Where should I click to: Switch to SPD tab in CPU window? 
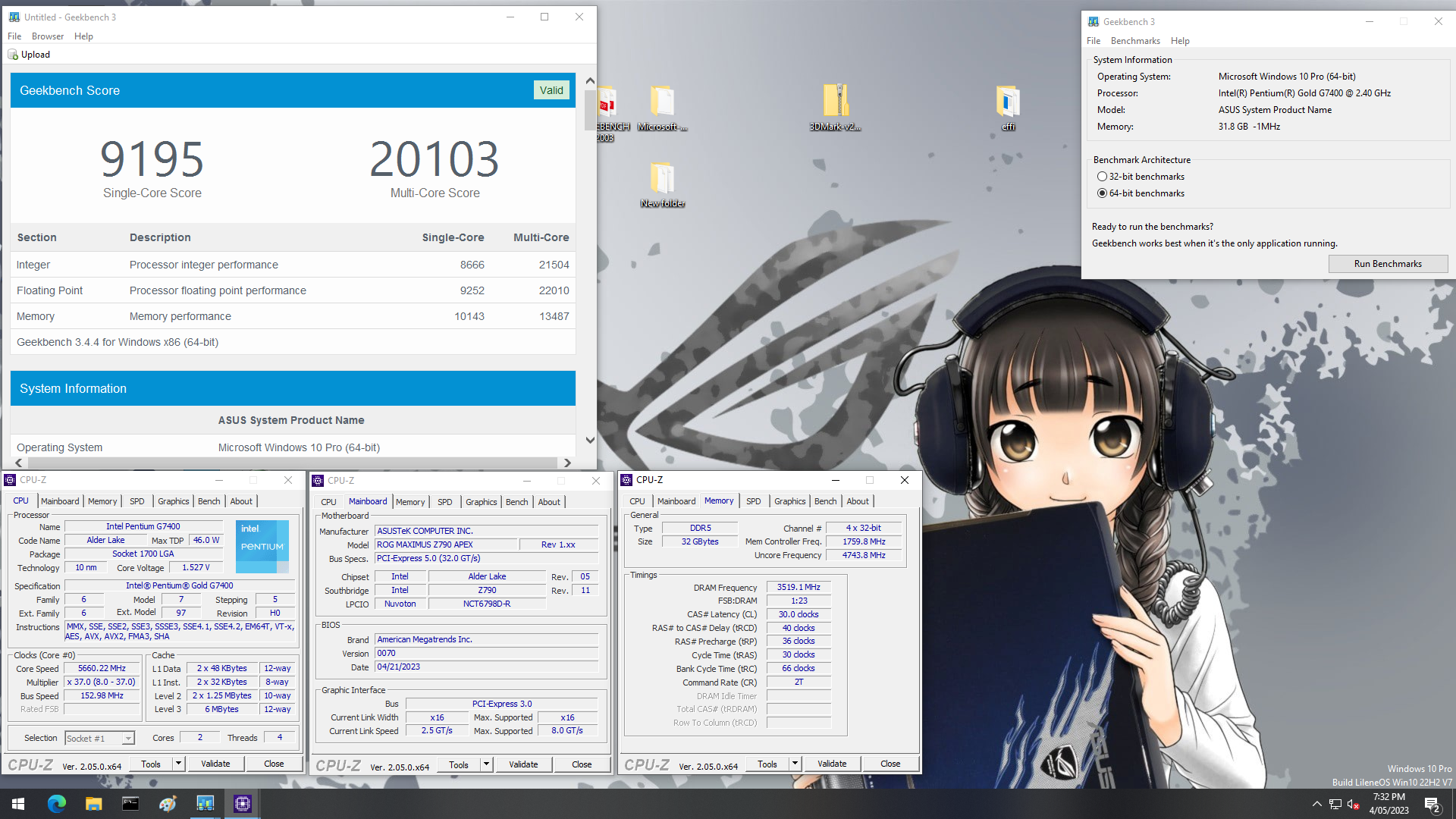(136, 501)
